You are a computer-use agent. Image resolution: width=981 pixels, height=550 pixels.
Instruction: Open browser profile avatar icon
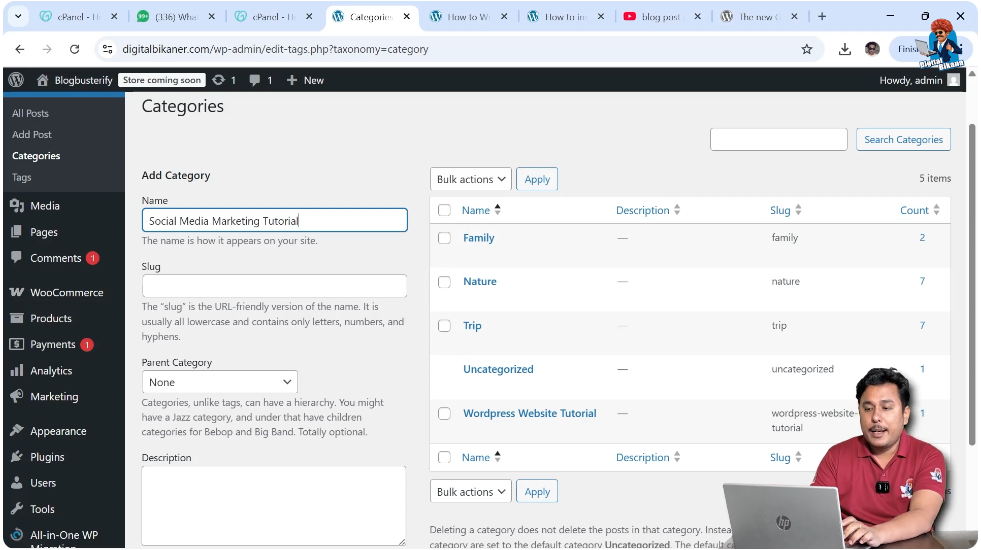point(872,49)
